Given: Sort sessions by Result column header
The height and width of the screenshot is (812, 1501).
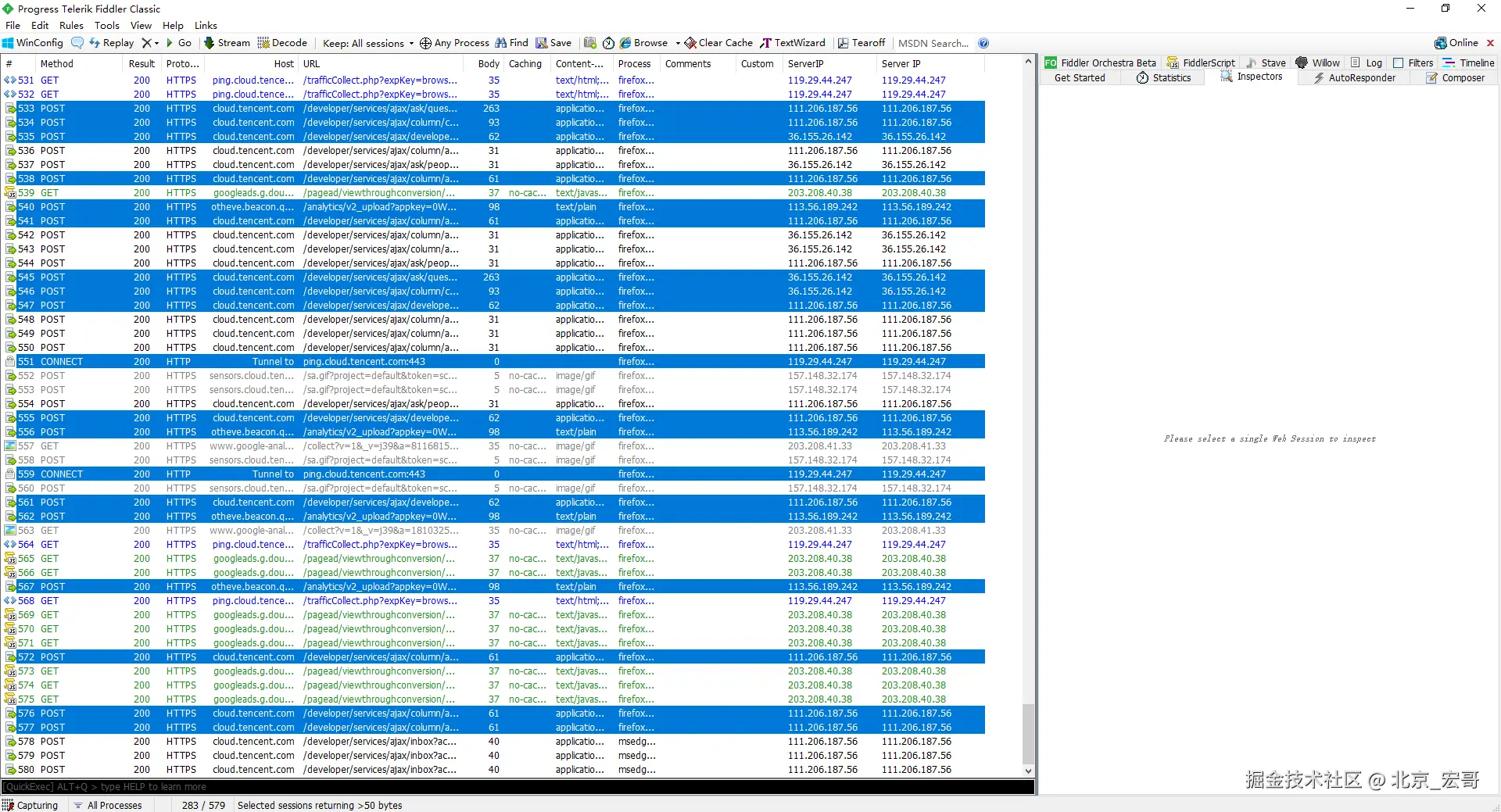Looking at the screenshot, I should point(142,64).
